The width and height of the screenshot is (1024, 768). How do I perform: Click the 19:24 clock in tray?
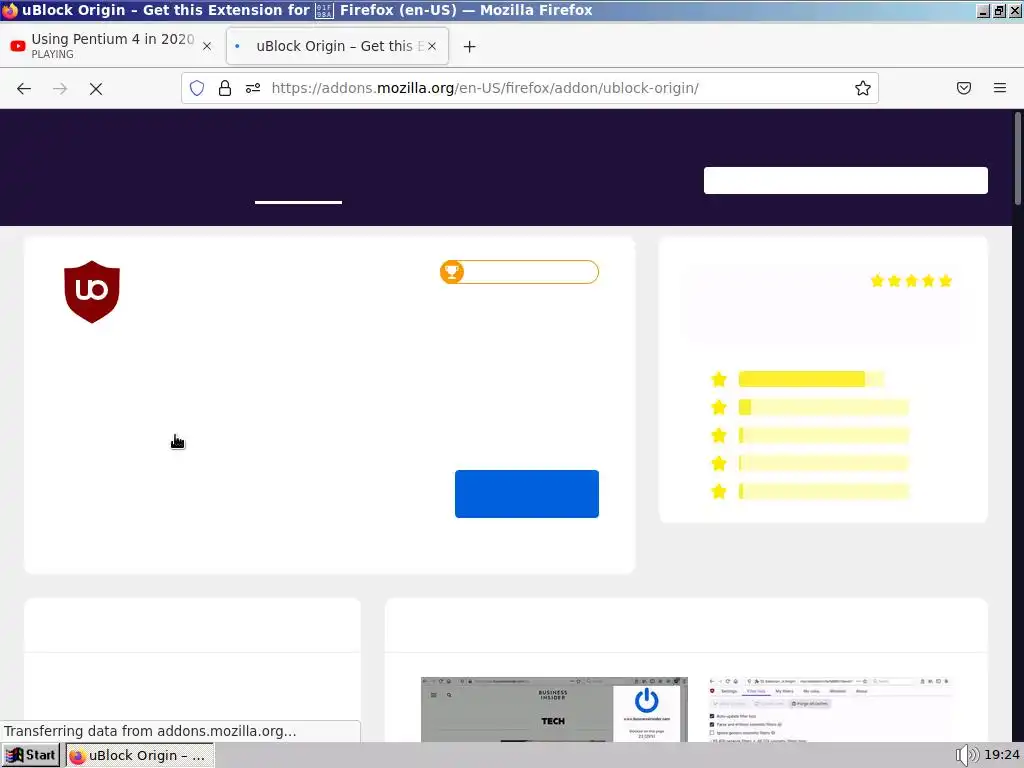pyautogui.click(x=1002, y=755)
